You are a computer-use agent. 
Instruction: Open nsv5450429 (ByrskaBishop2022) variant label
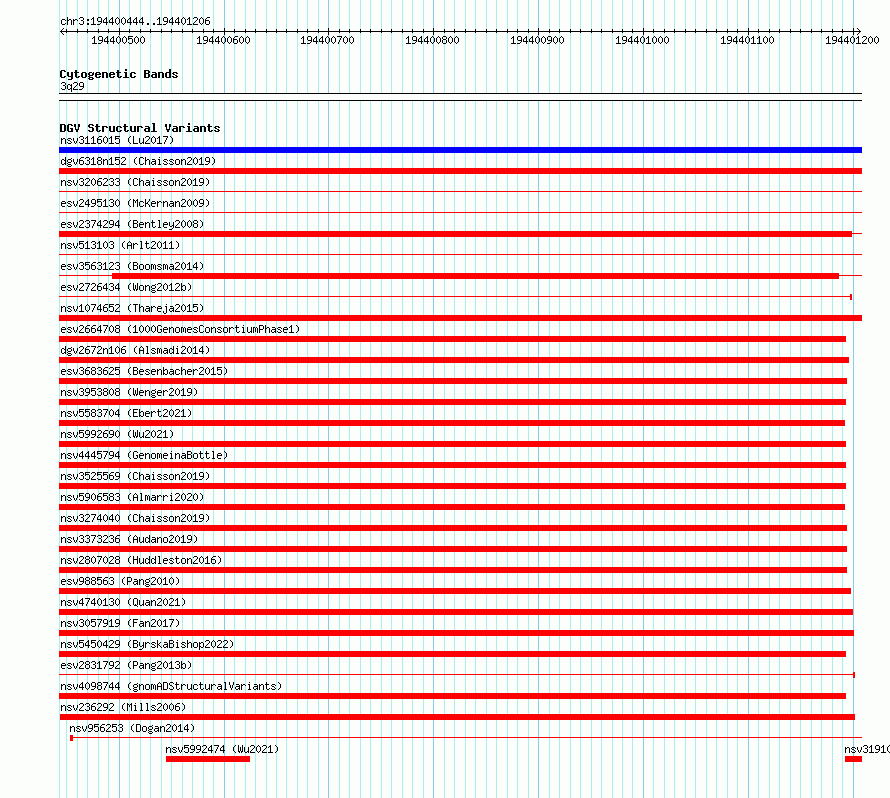pos(147,644)
